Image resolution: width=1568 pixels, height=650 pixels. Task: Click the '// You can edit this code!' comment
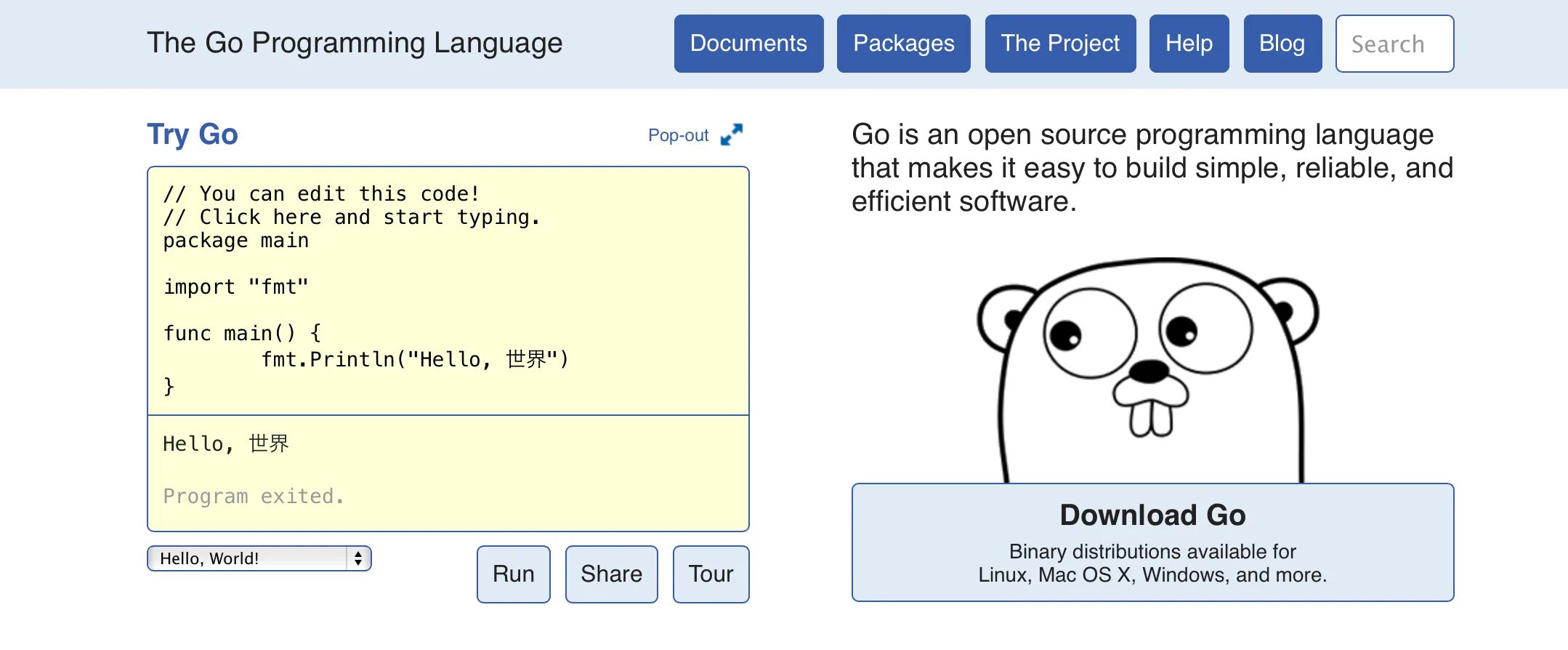[x=321, y=194]
